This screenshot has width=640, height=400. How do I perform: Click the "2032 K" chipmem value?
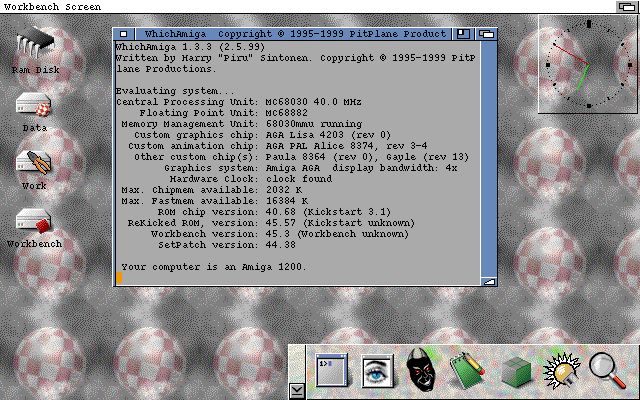coord(284,190)
